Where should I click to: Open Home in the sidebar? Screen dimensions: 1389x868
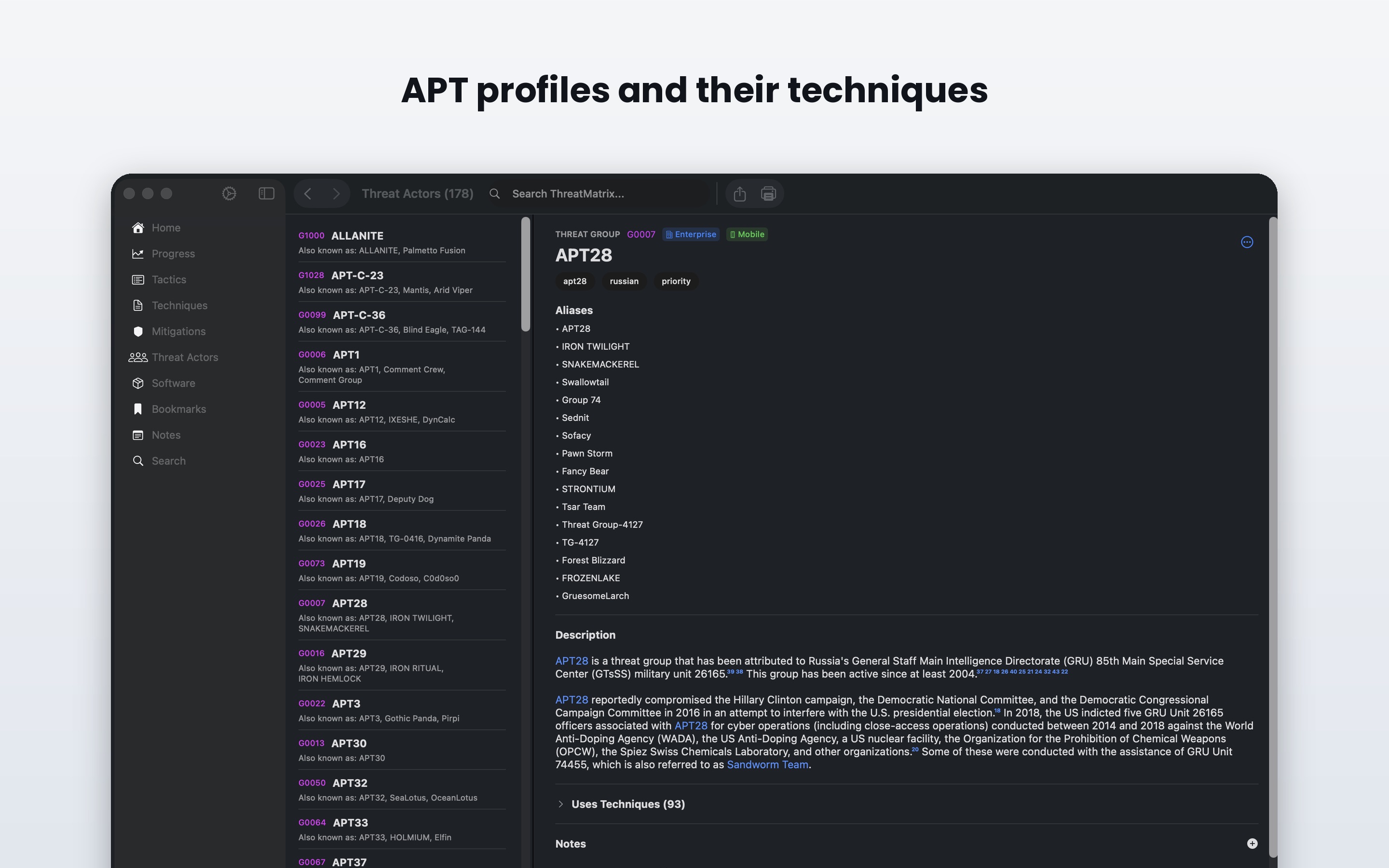(166, 228)
